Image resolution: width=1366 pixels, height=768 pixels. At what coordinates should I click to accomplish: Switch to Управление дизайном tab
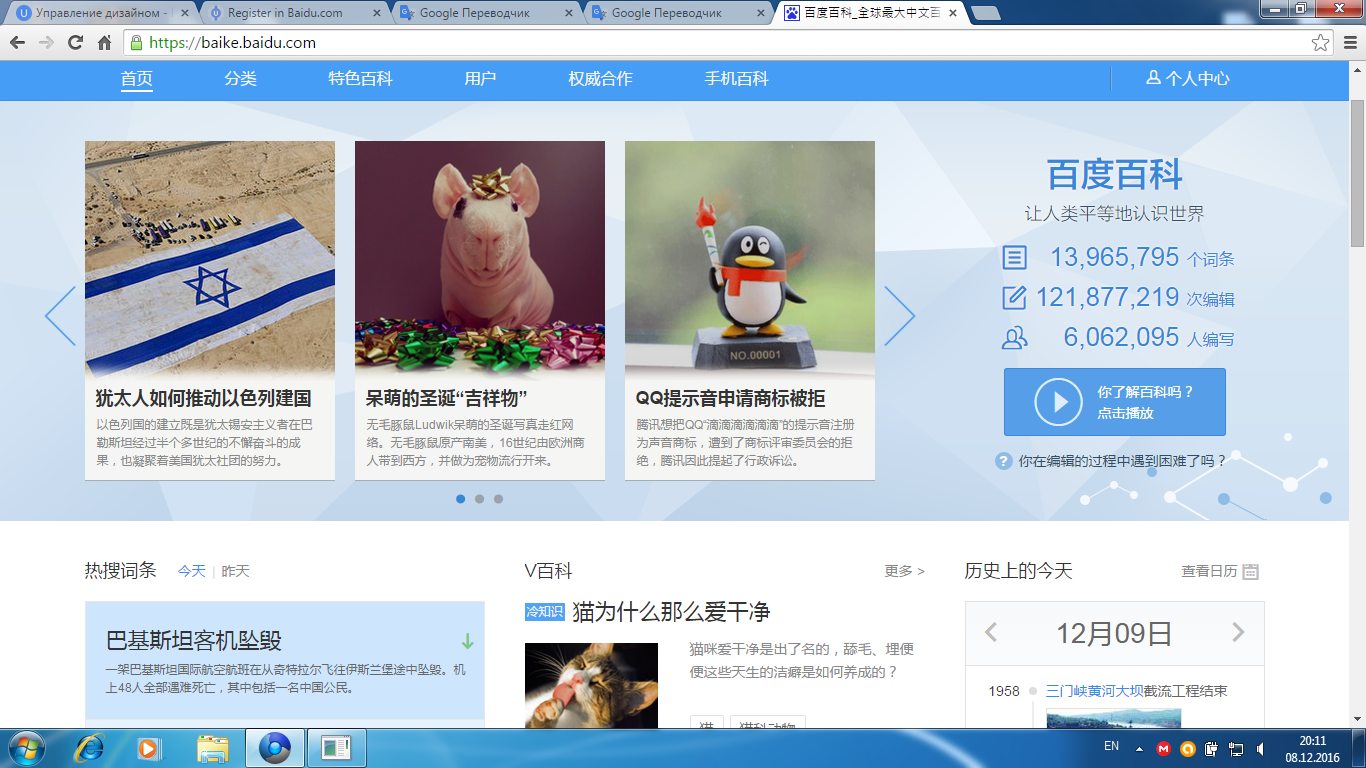(100, 13)
